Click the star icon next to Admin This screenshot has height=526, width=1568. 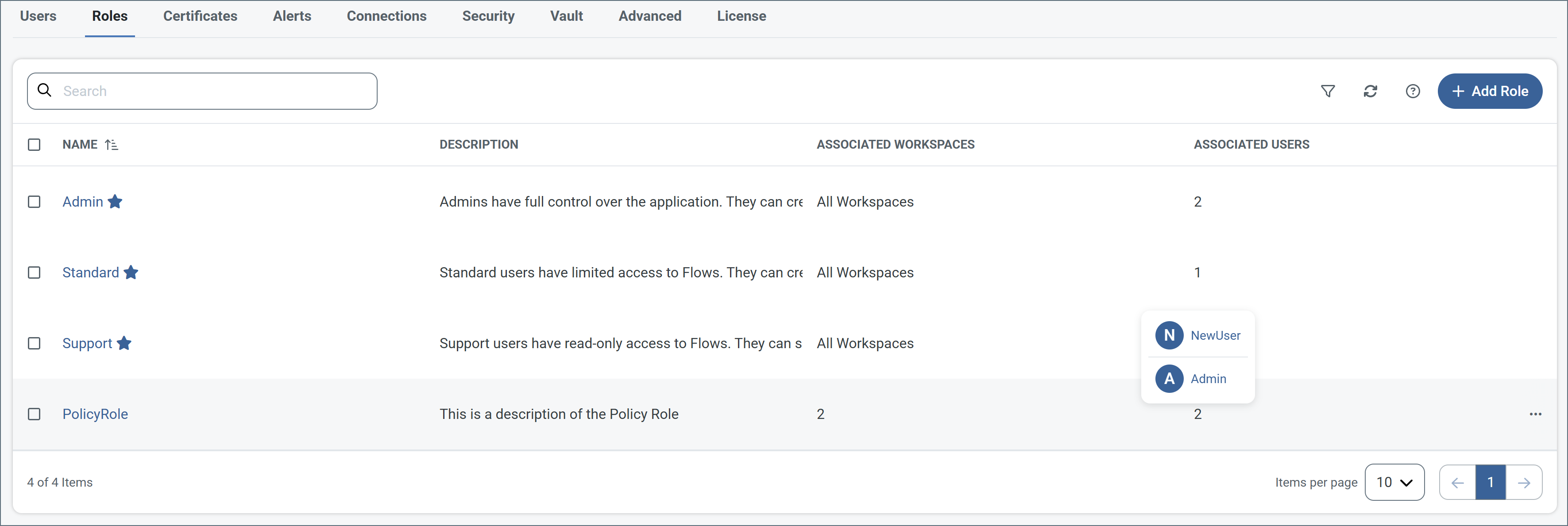coord(115,202)
